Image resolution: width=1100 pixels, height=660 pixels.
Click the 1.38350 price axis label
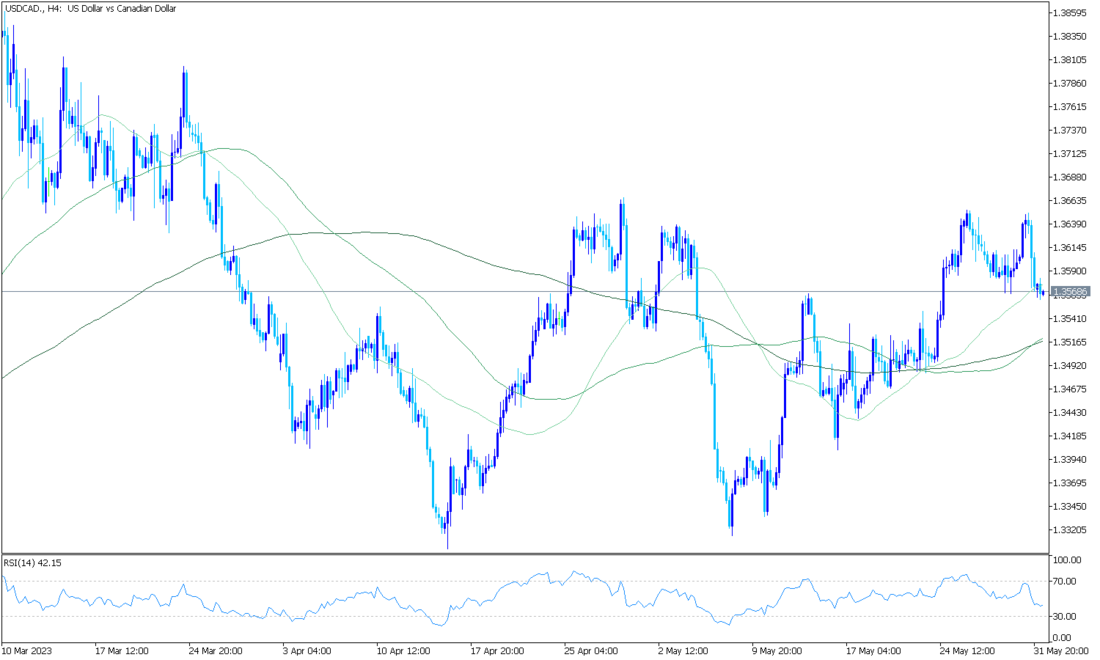(1071, 36)
